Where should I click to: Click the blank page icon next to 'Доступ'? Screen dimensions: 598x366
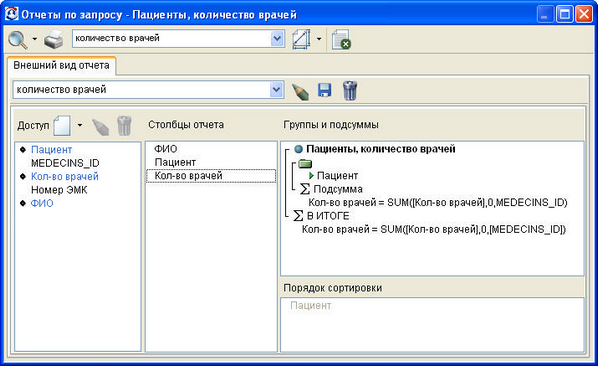coord(62,125)
